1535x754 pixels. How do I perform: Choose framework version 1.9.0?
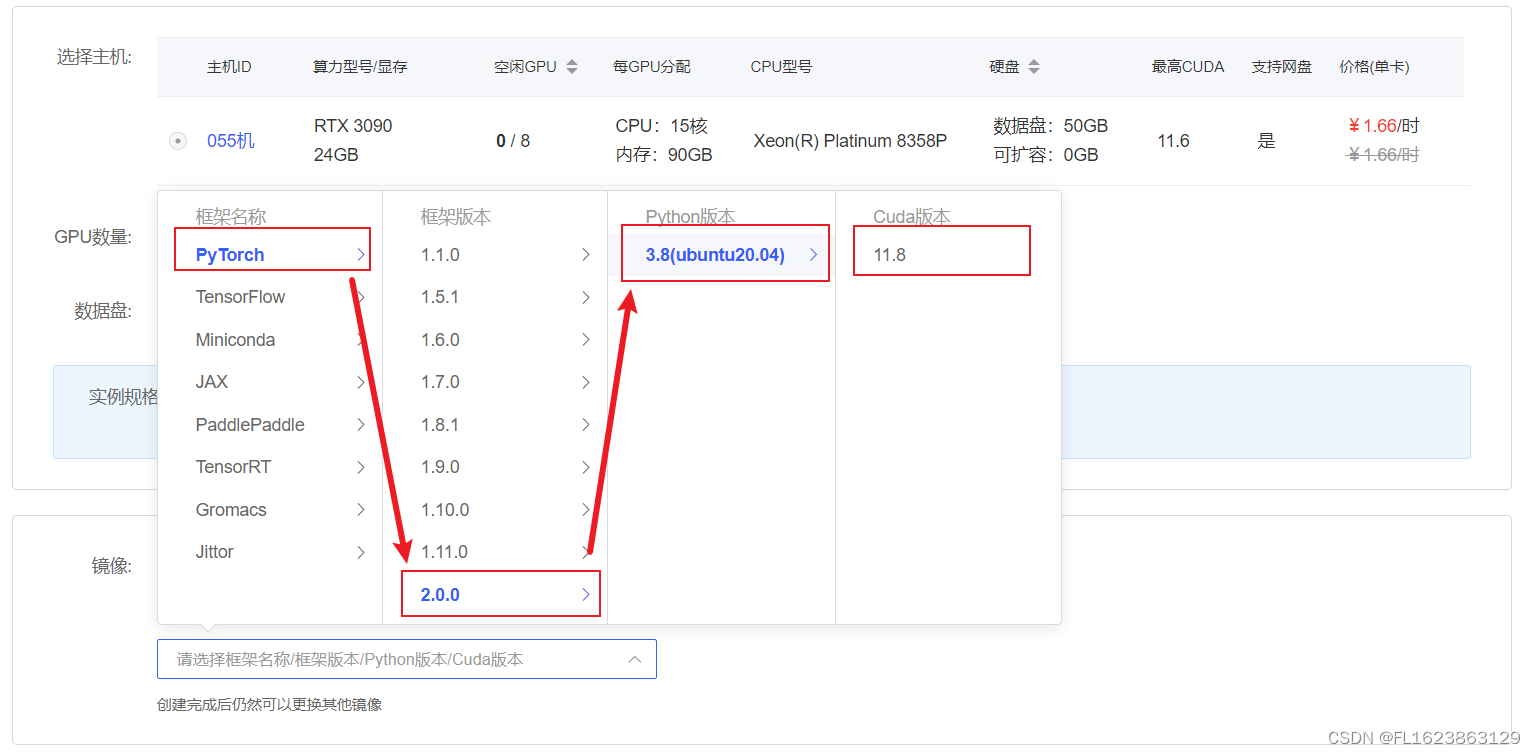point(495,467)
